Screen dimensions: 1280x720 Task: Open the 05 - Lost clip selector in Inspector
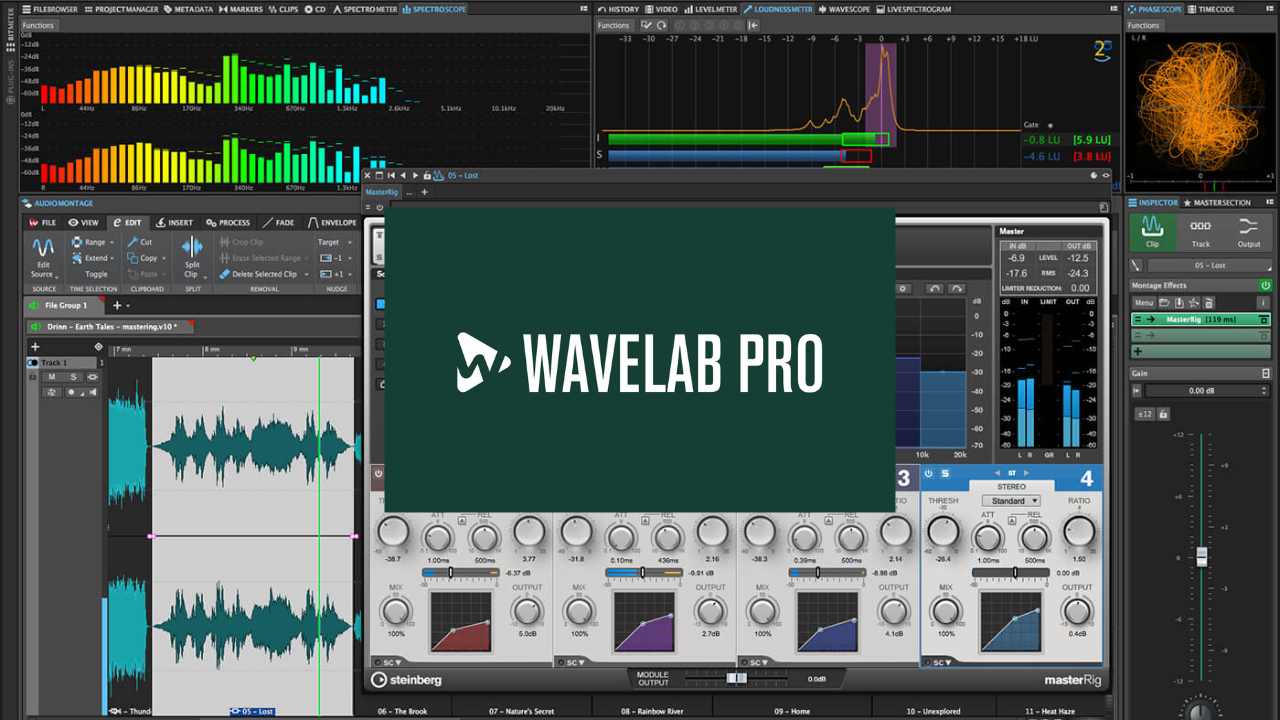tap(1209, 266)
